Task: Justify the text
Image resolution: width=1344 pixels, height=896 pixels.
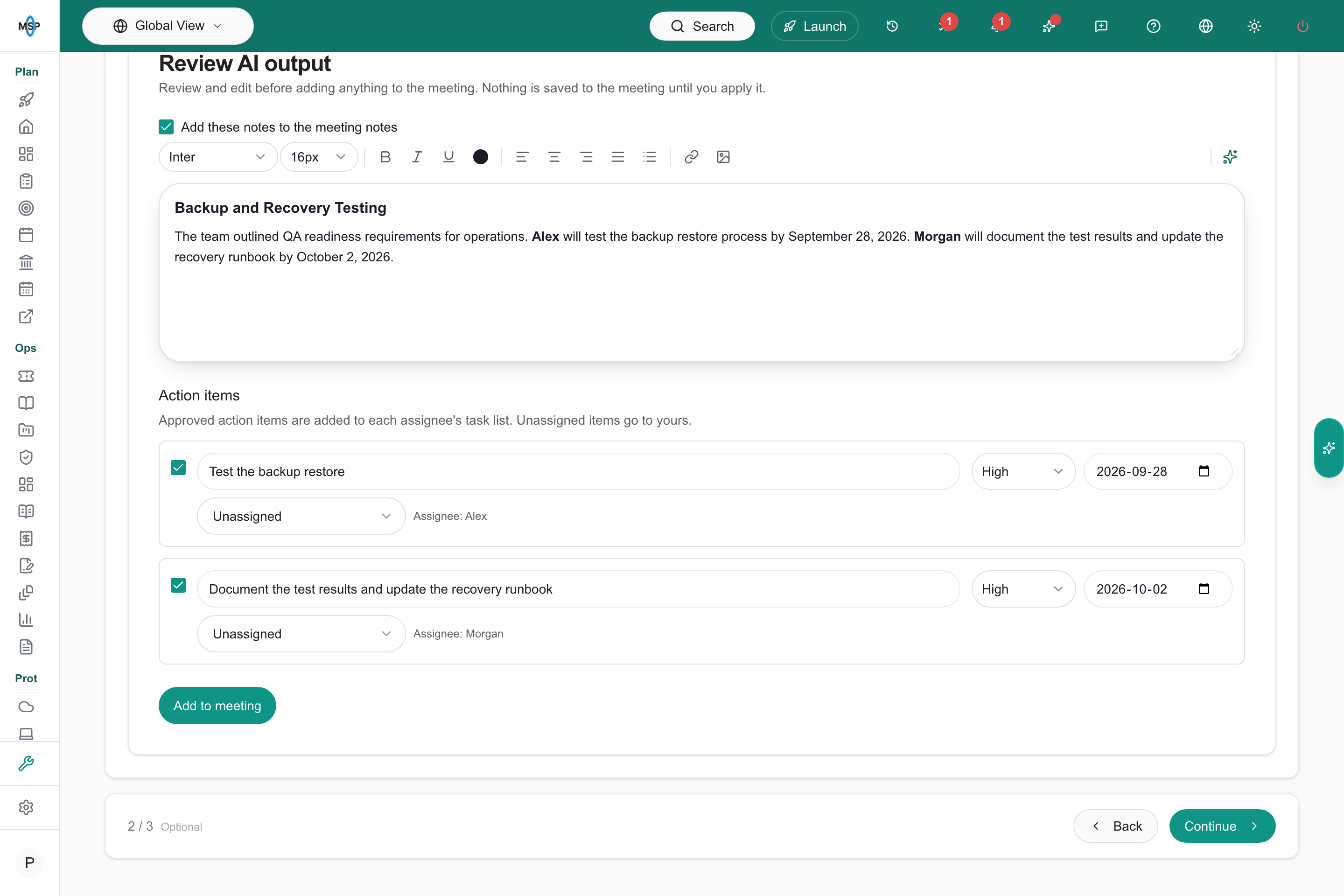Action: point(618,157)
